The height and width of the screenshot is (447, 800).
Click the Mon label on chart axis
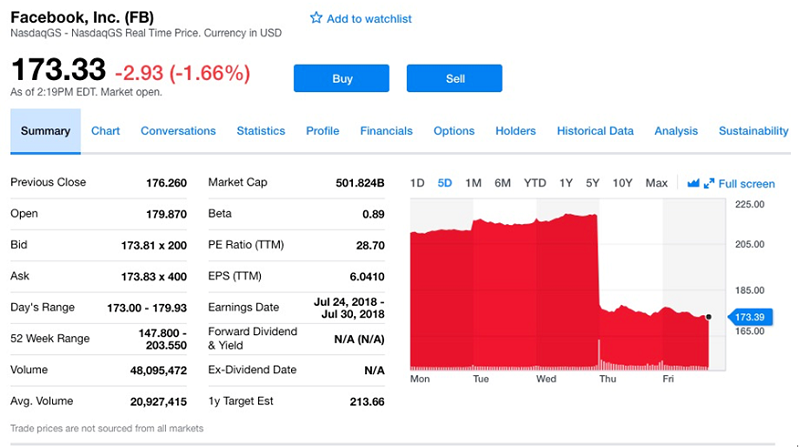point(420,379)
